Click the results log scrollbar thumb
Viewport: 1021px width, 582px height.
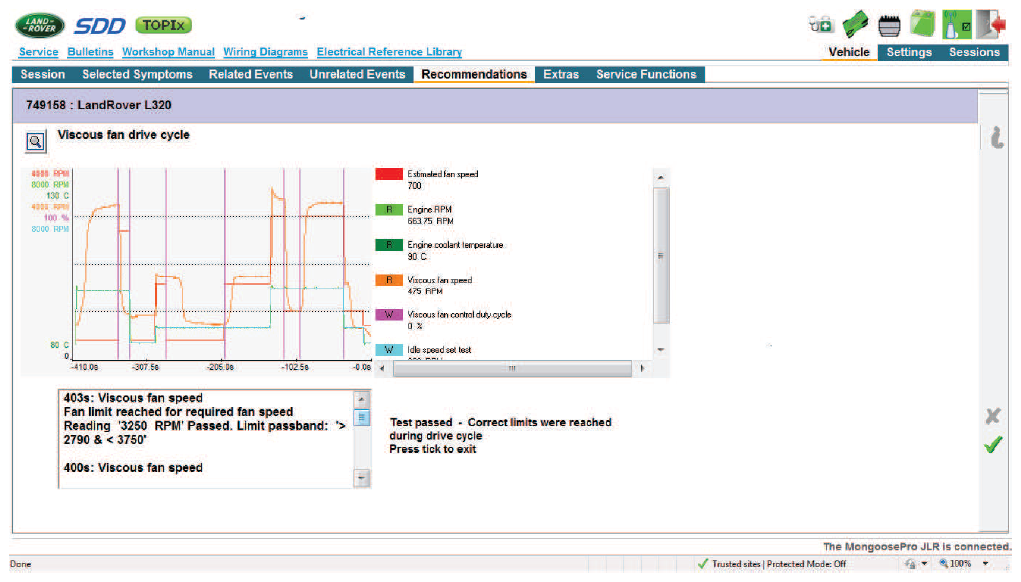point(361,417)
